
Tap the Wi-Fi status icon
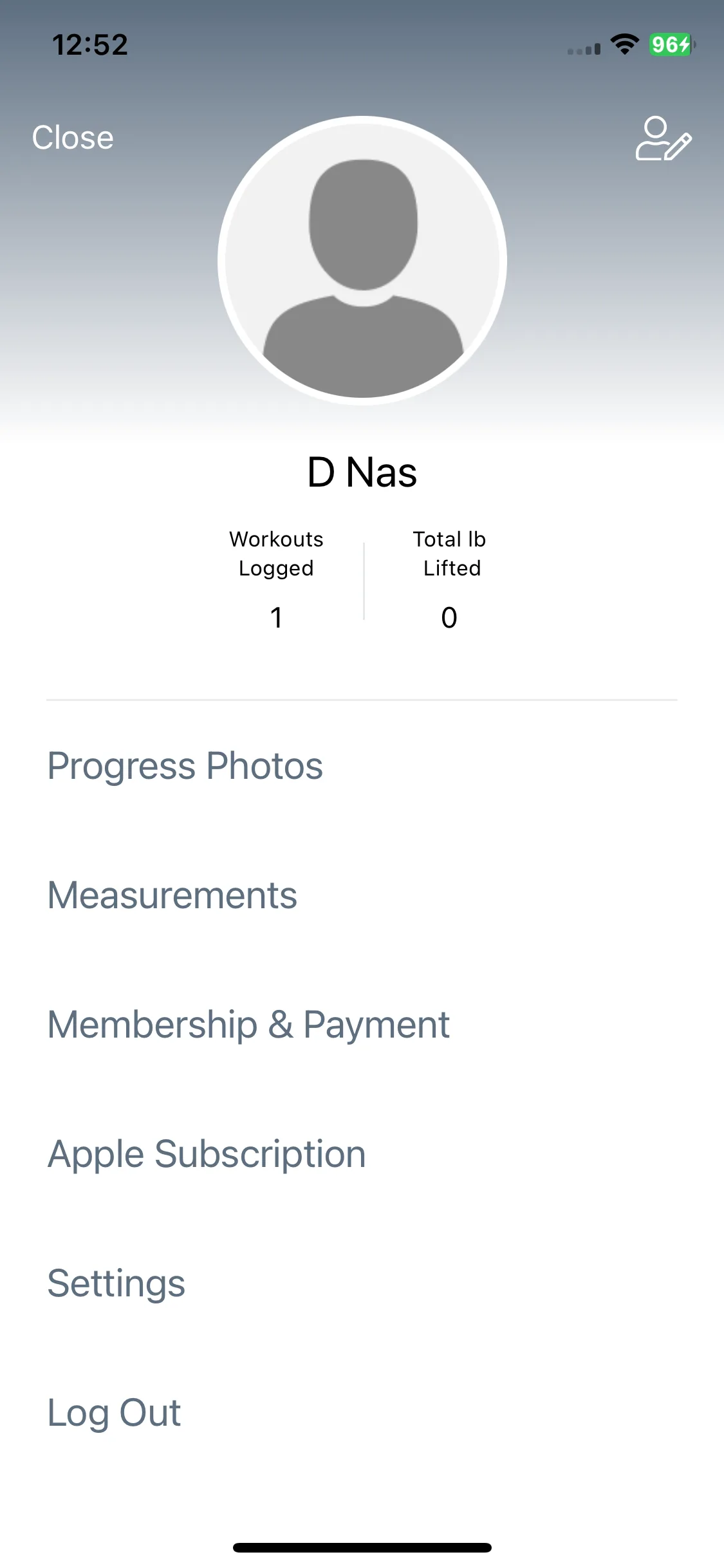(624, 44)
